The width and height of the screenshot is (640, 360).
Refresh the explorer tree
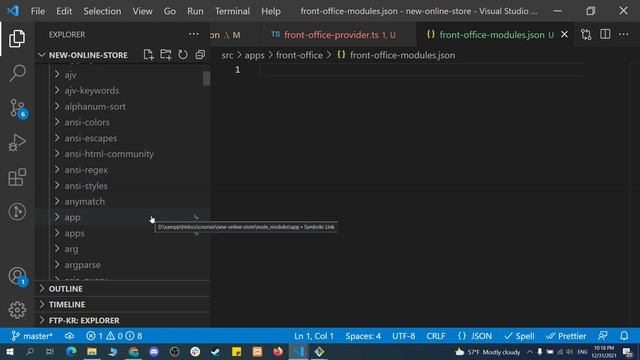[x=183, y=55]
